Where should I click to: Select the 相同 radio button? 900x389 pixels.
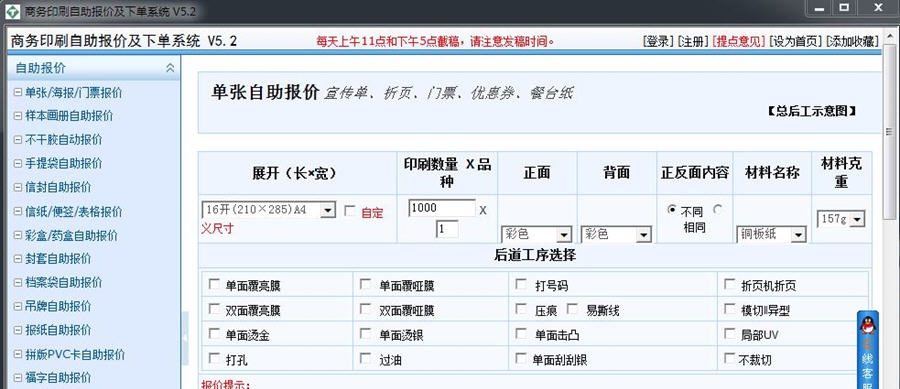click(x=717, y=210)
